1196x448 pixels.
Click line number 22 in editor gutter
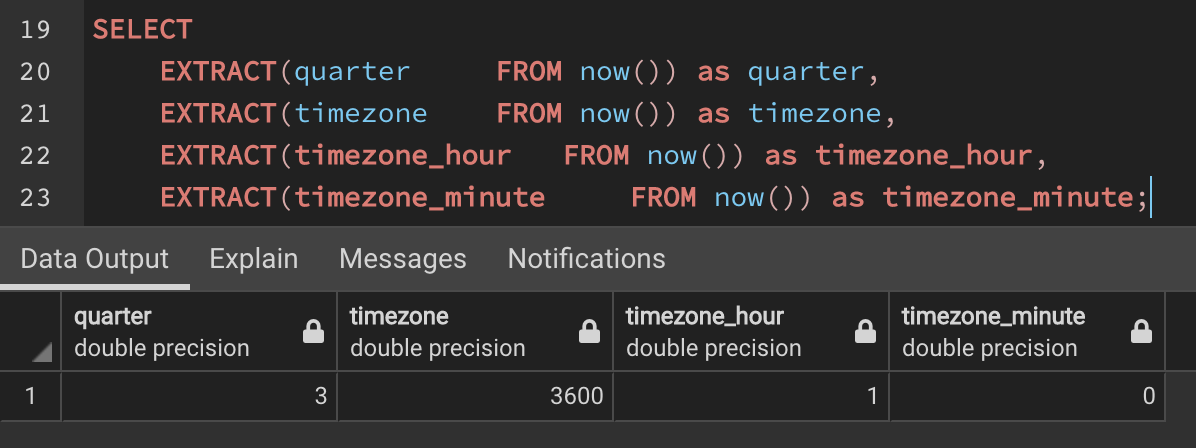tap(35, 156)
